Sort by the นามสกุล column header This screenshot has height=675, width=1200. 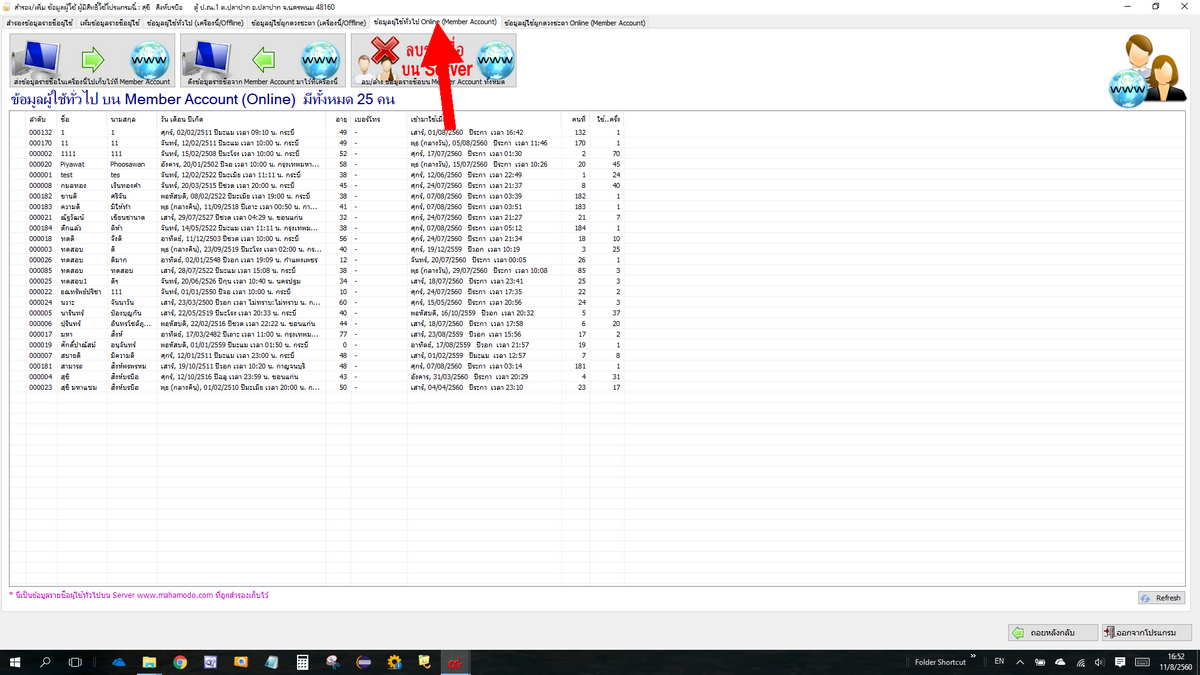132,119
